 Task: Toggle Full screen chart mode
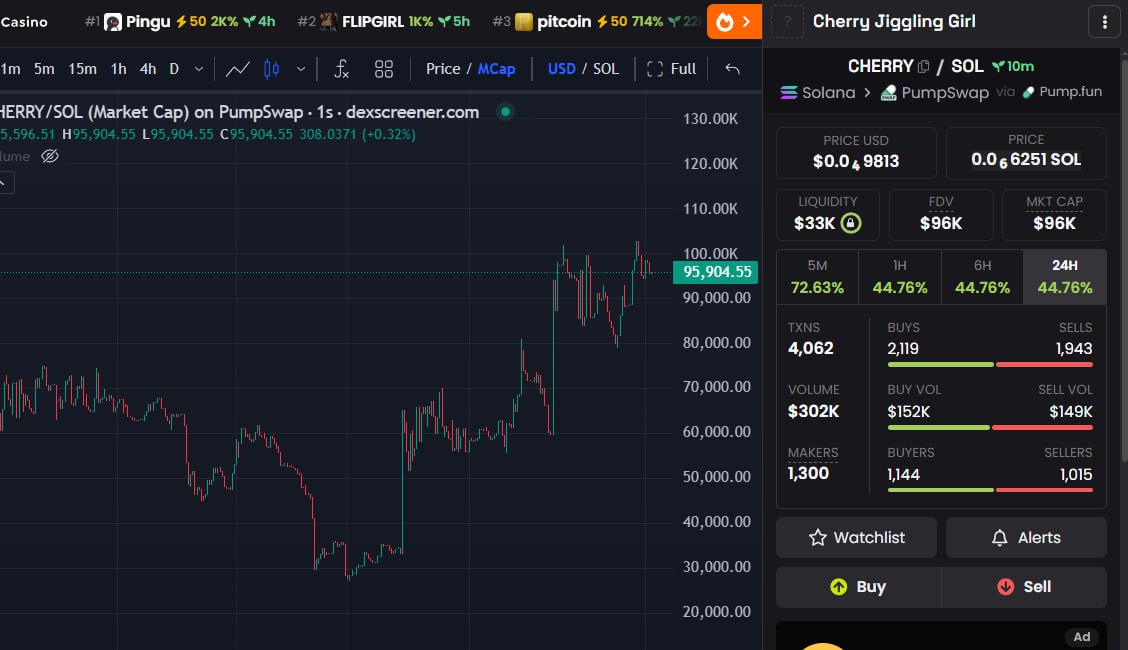pos(672,69)
